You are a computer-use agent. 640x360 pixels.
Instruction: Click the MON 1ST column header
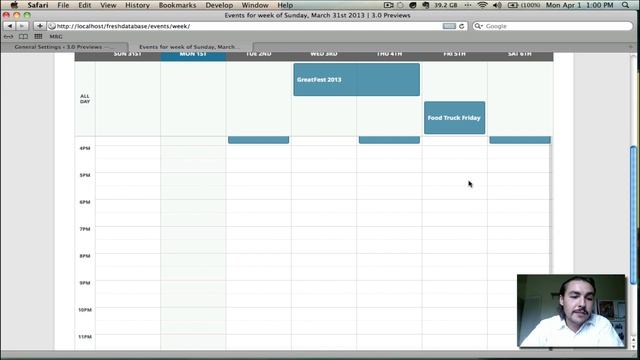(193, 55)
